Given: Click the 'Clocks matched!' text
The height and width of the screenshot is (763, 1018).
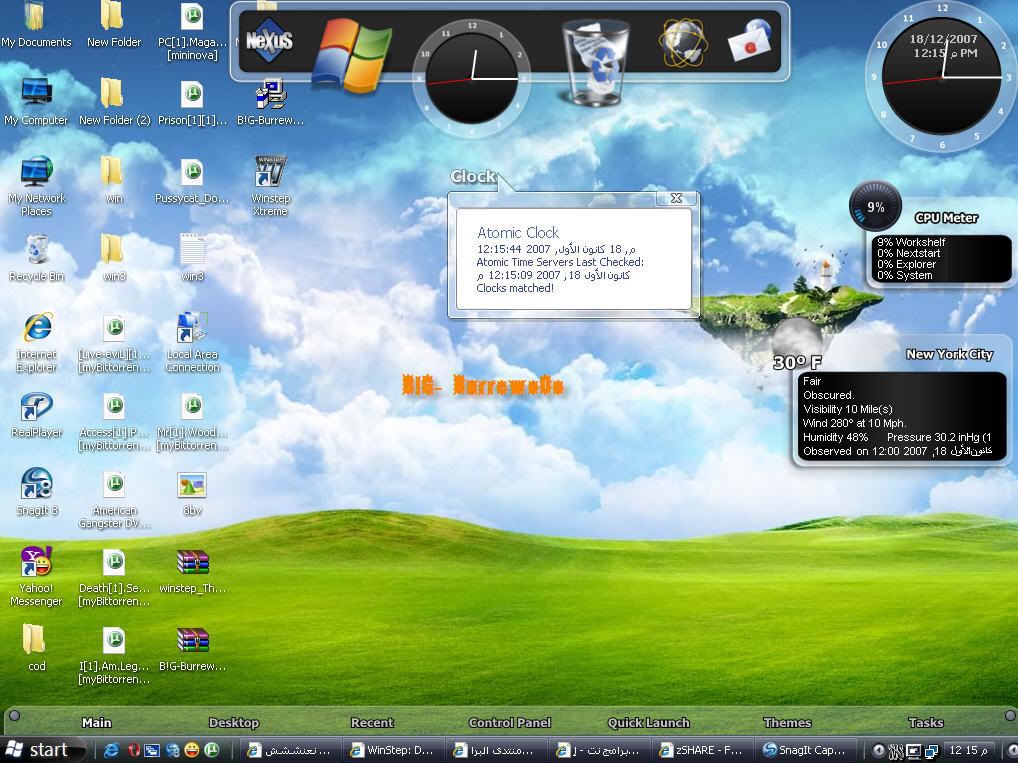Looking at the screenshot, I should [x=515, y=288].
